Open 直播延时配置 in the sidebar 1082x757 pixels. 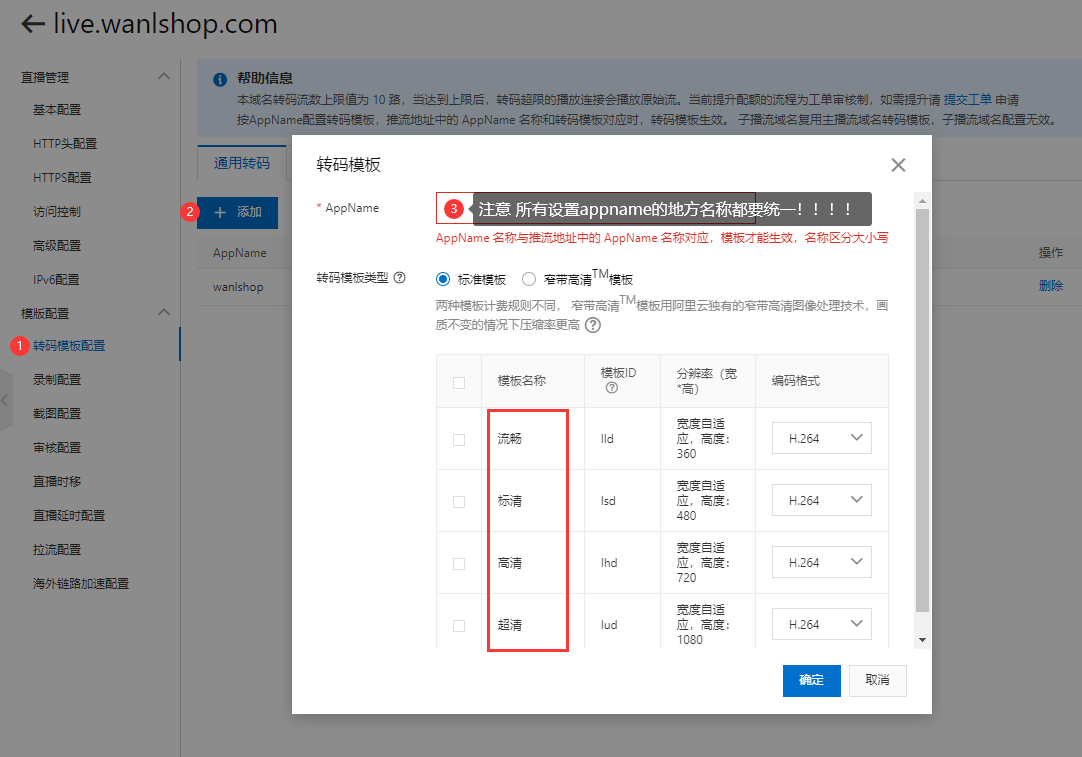[69, 515]
